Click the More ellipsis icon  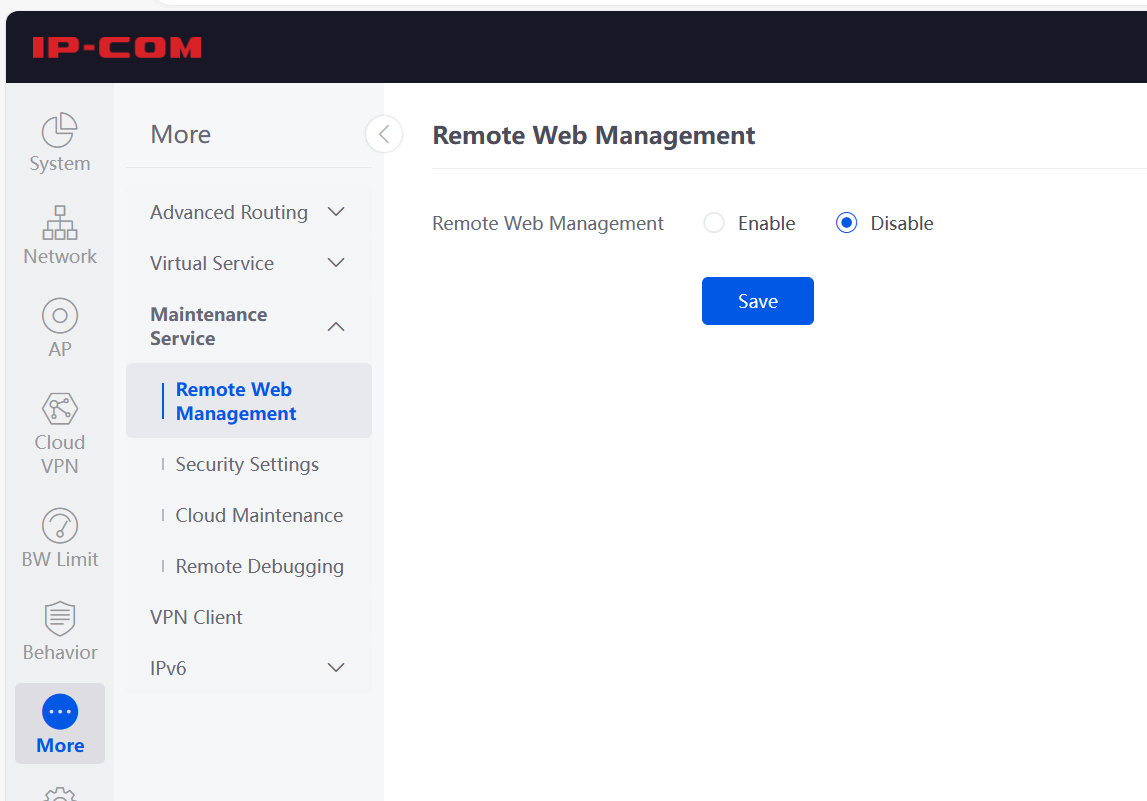[59, 711]
